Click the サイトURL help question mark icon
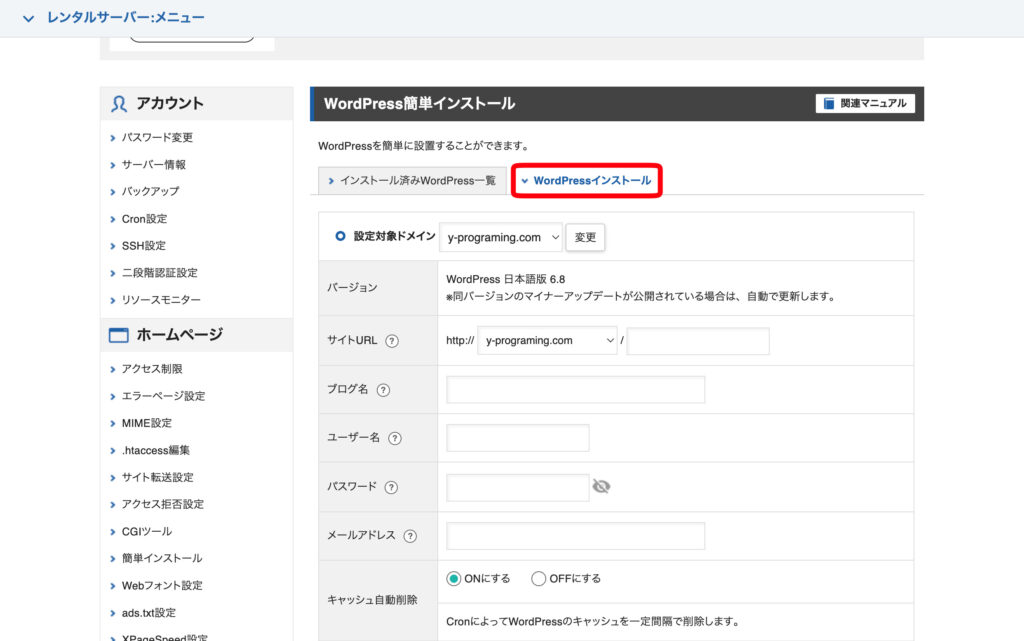The image size is (1024, 641). [x=392, y=341]
